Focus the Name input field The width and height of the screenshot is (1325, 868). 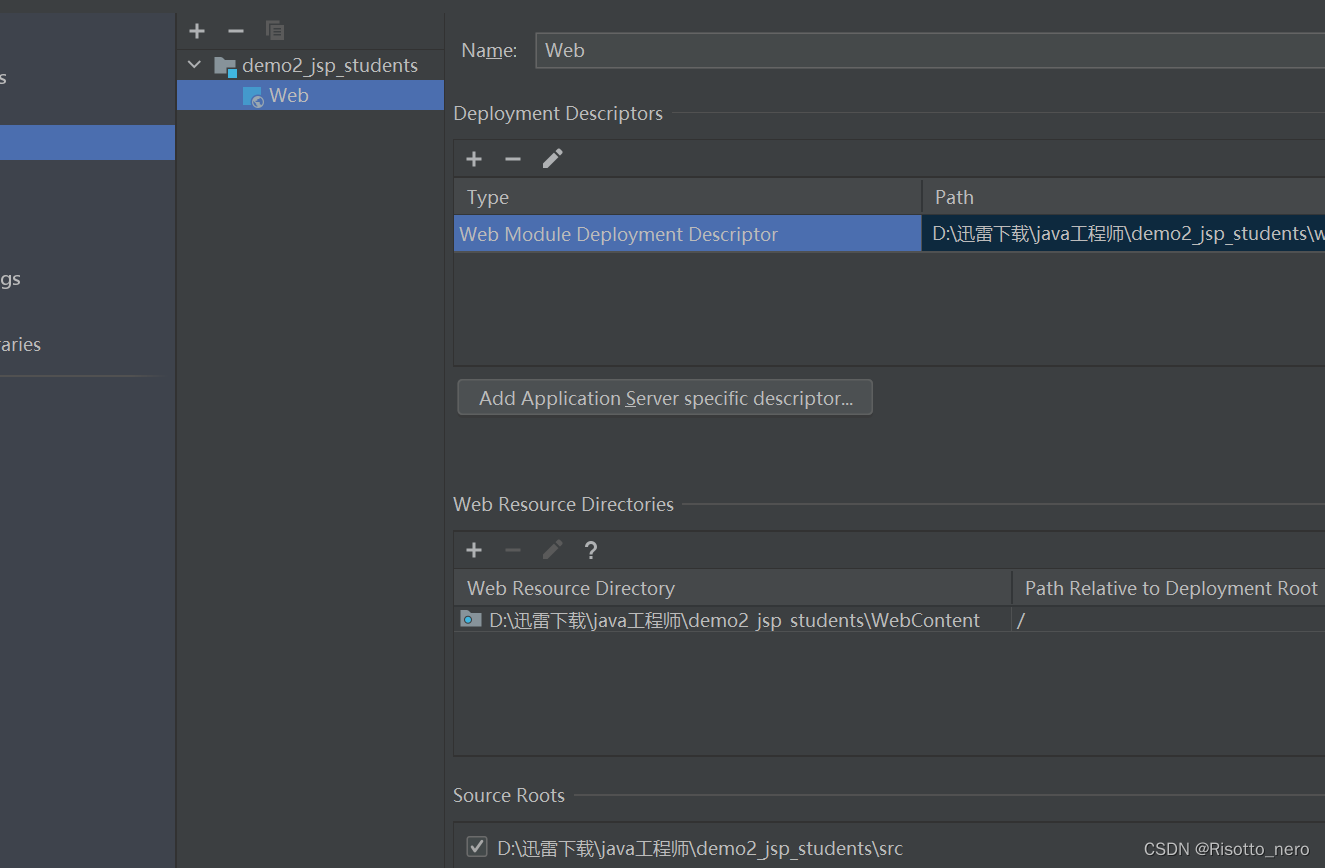(930, 50)
